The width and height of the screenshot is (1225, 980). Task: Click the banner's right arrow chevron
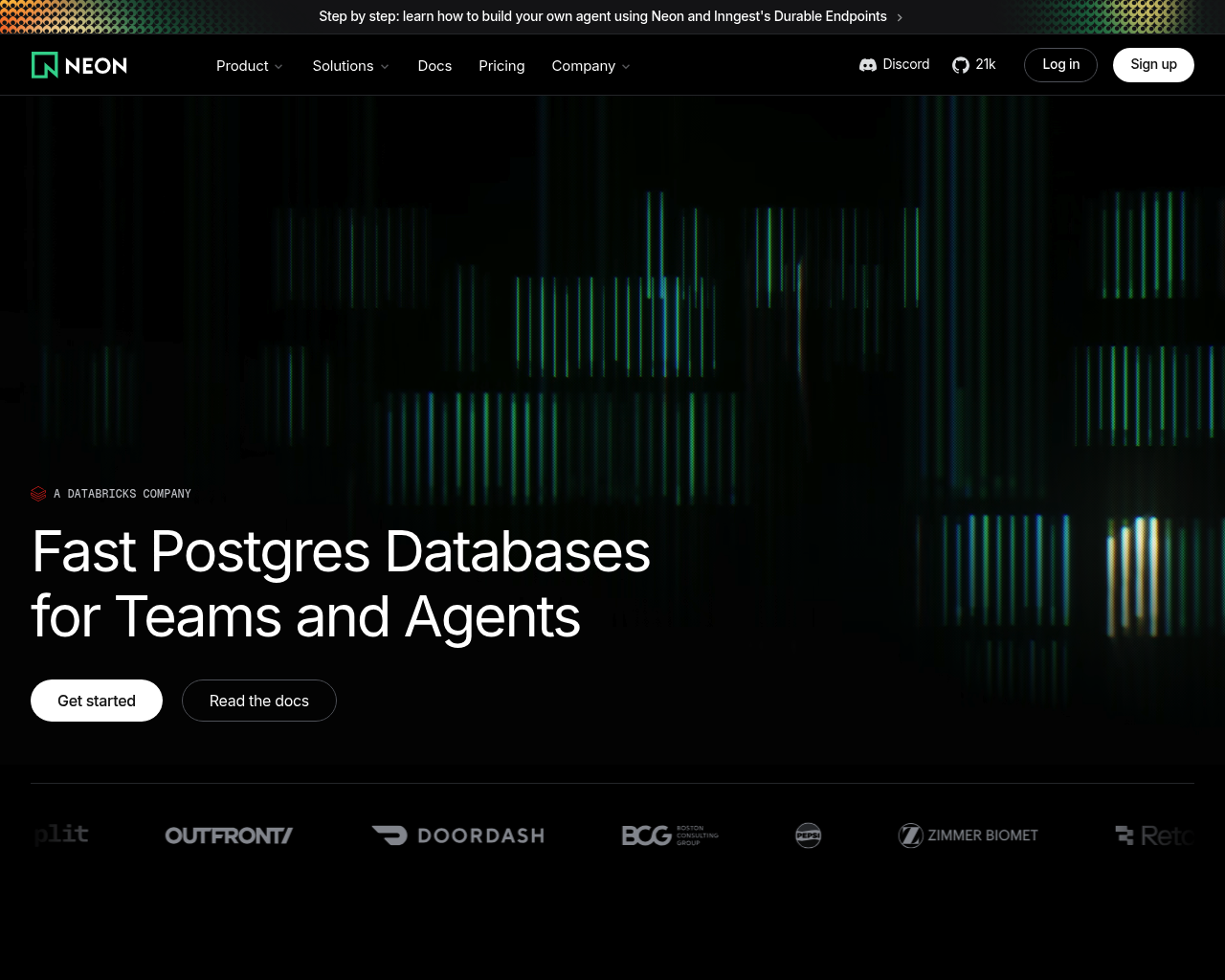(x=900, y=17)
